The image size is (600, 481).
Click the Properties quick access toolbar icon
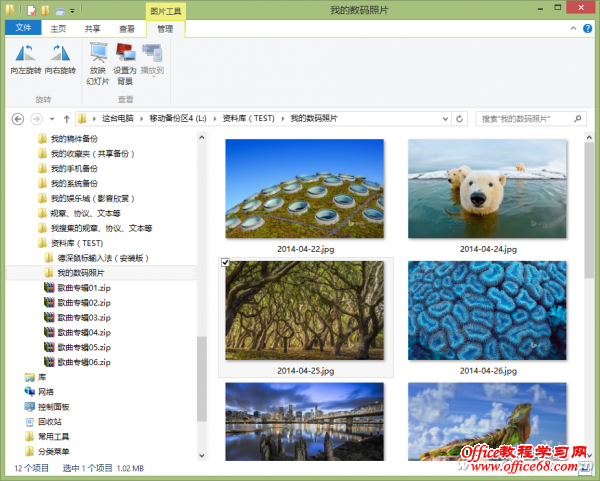point(32,11)
